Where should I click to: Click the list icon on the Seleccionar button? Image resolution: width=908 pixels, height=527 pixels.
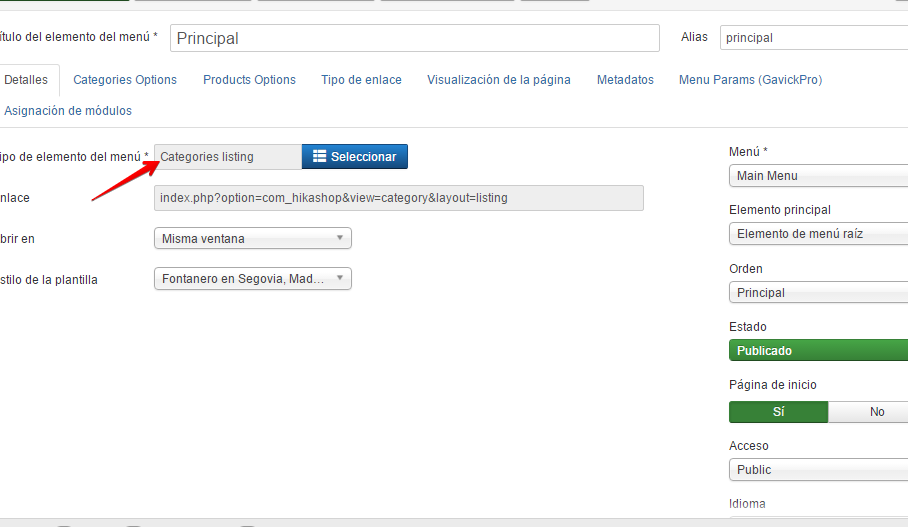[x=319, y=156]
